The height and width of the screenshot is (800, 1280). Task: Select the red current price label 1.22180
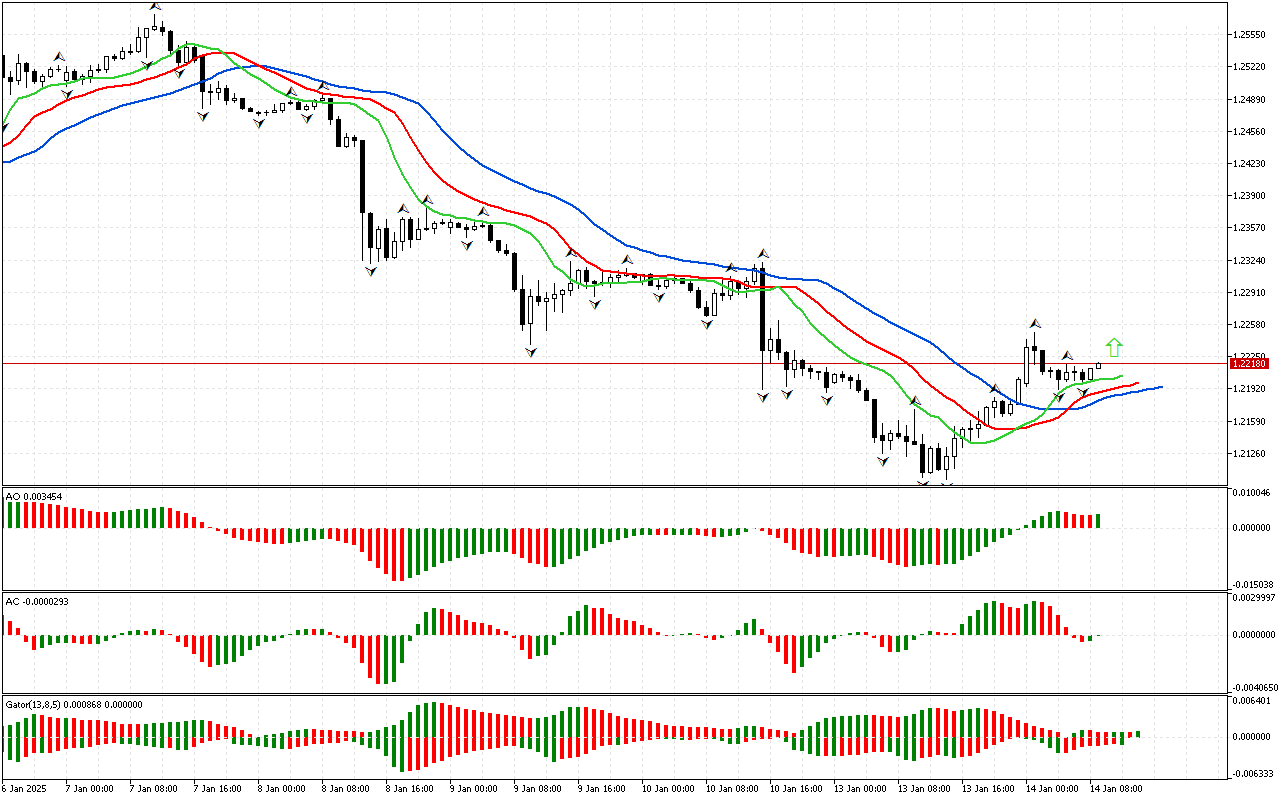click(1251, 363)
